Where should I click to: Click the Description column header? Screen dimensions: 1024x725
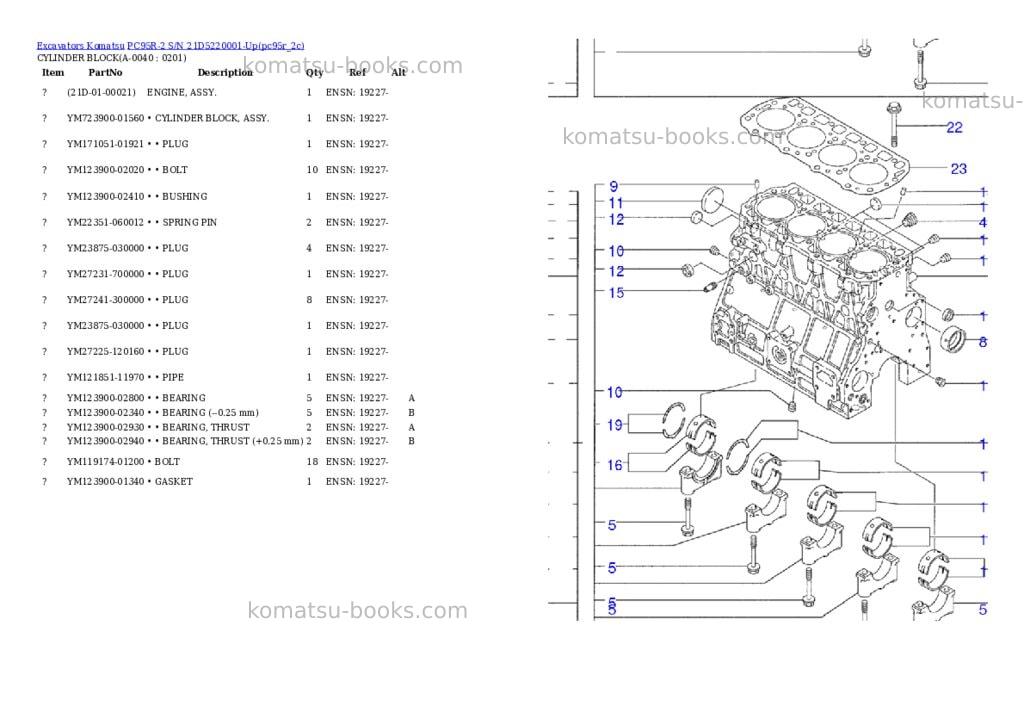[225, 72]
